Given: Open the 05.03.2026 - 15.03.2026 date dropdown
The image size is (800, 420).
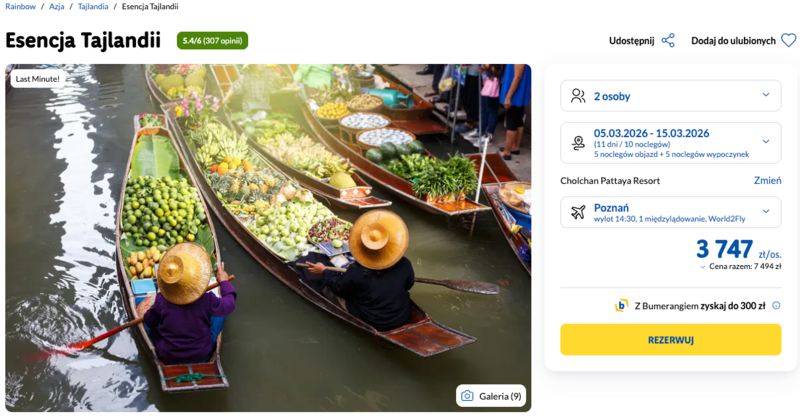Looking at the screenshot, I should [766, 143].
